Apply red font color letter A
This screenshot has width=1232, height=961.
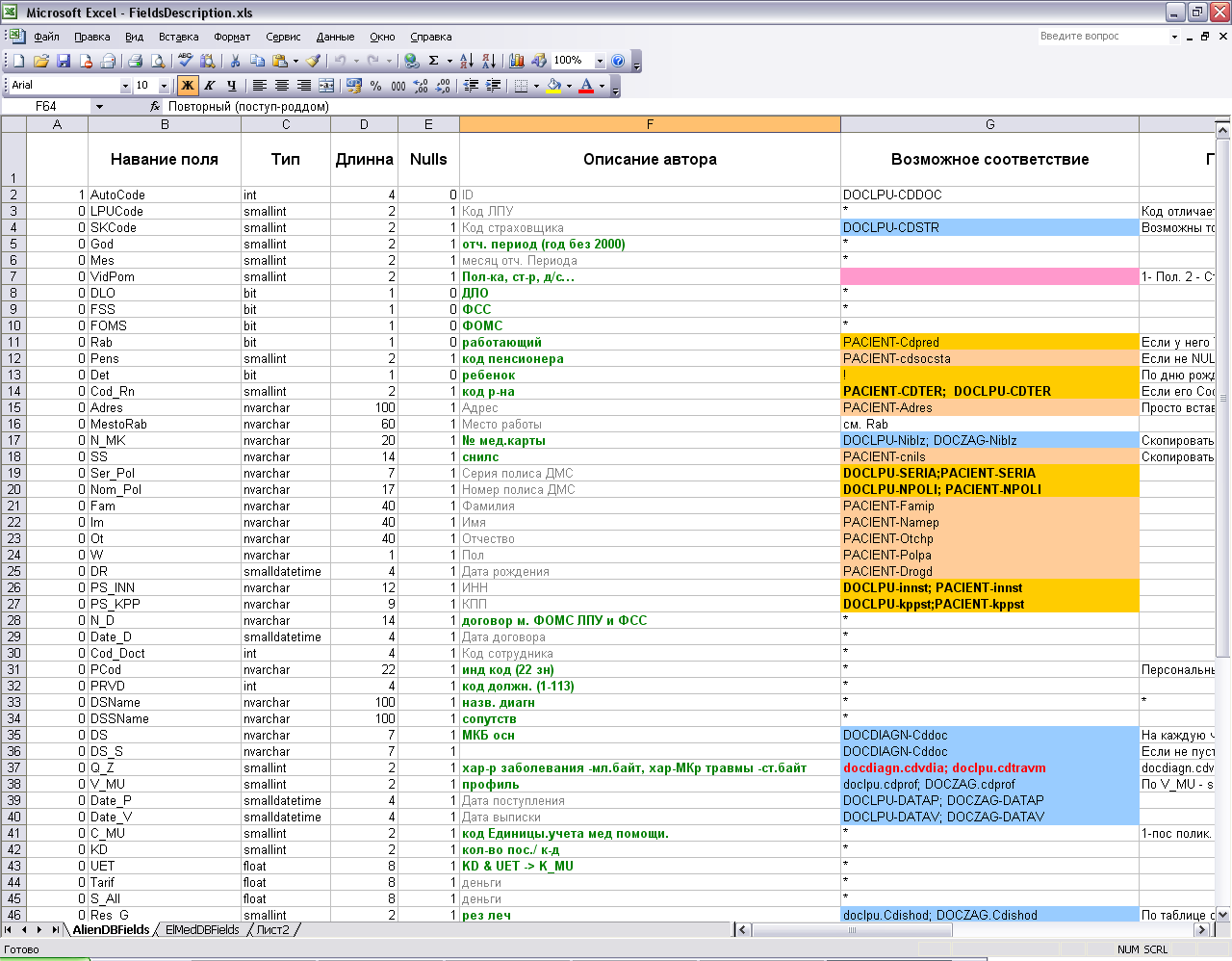pyautogui.click(x=586, y=86)
